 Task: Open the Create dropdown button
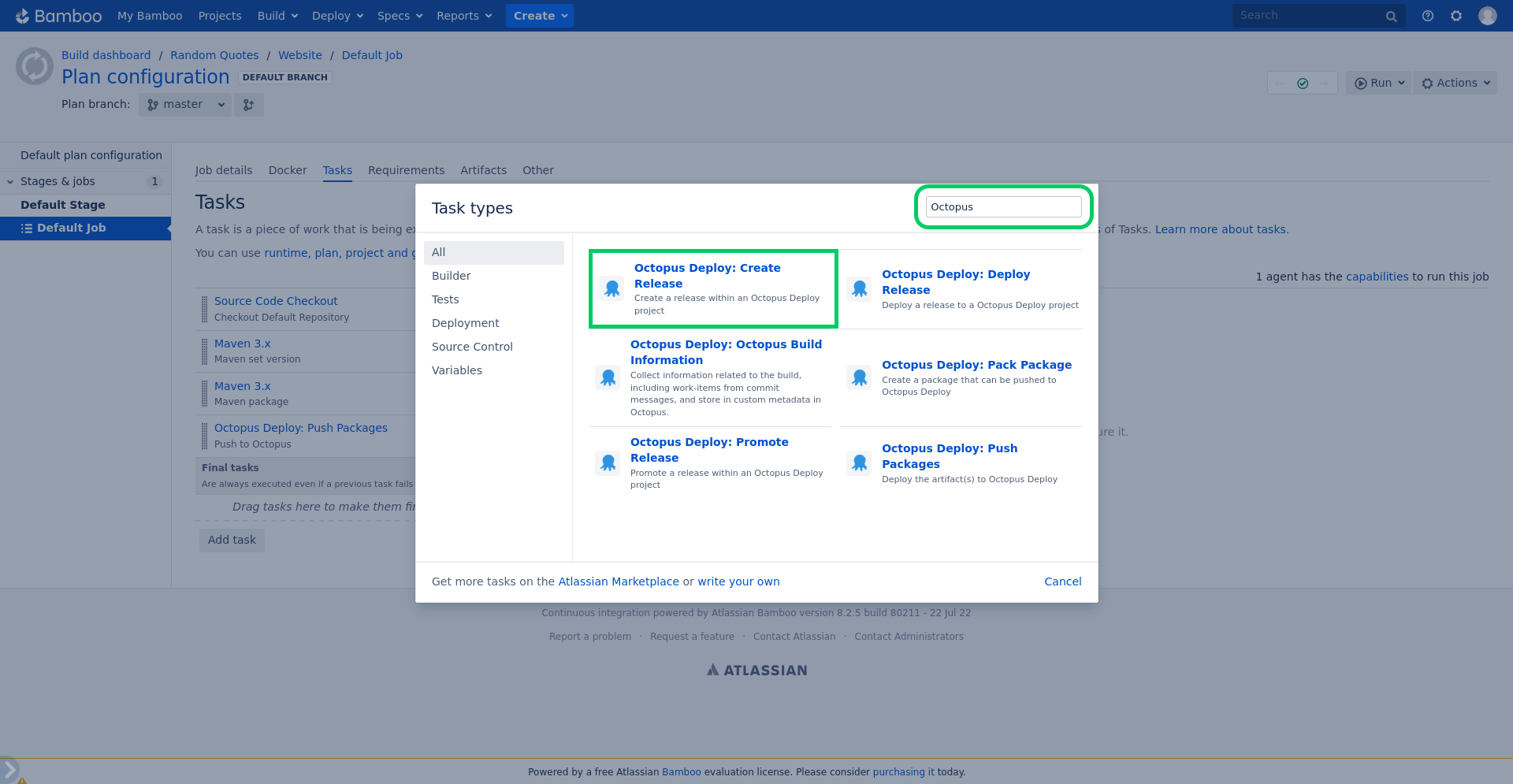point(540,16)
